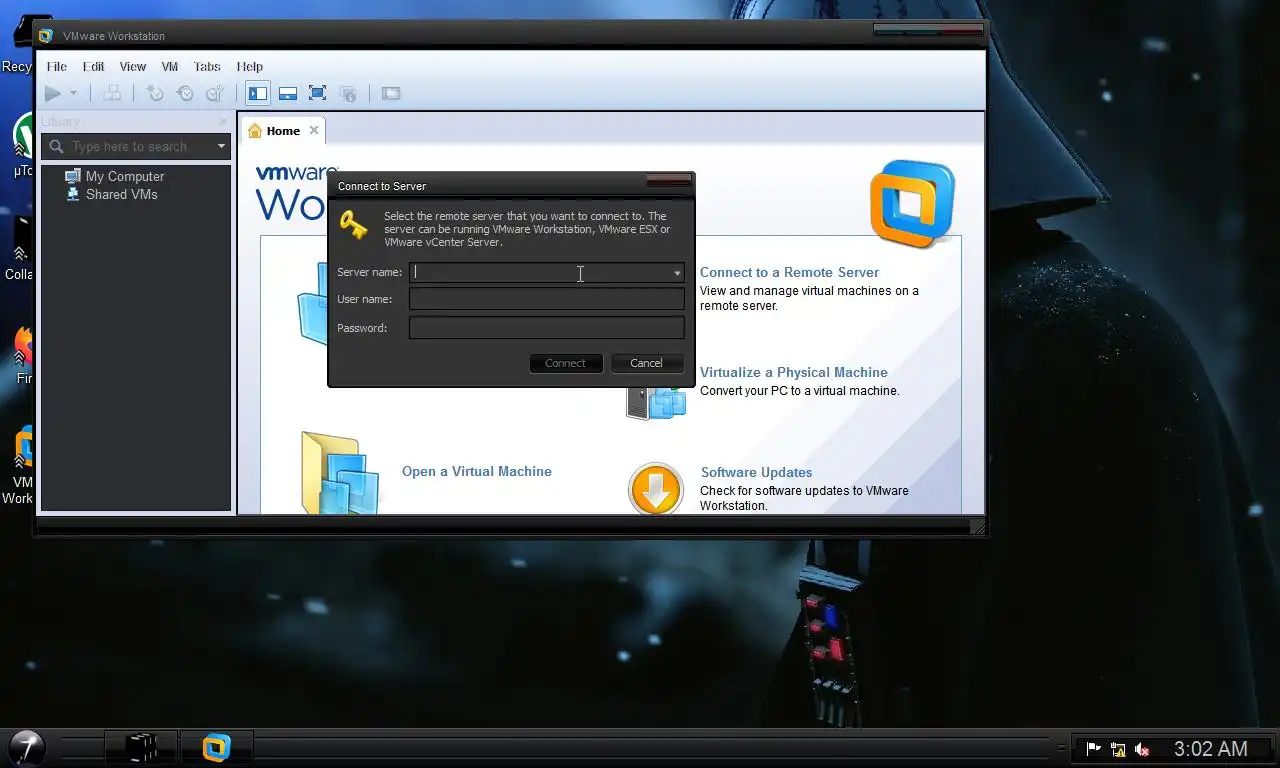1280x768 pixels.
Task: Click the Virtualize a Physical Machine link
Action: click(x=794, y=372)
